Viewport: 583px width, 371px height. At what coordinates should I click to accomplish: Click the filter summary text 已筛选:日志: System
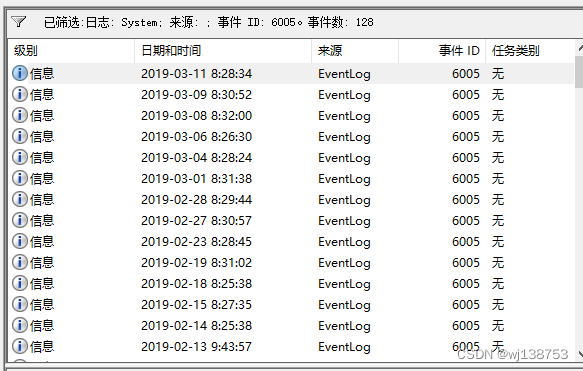pos(103,22)
